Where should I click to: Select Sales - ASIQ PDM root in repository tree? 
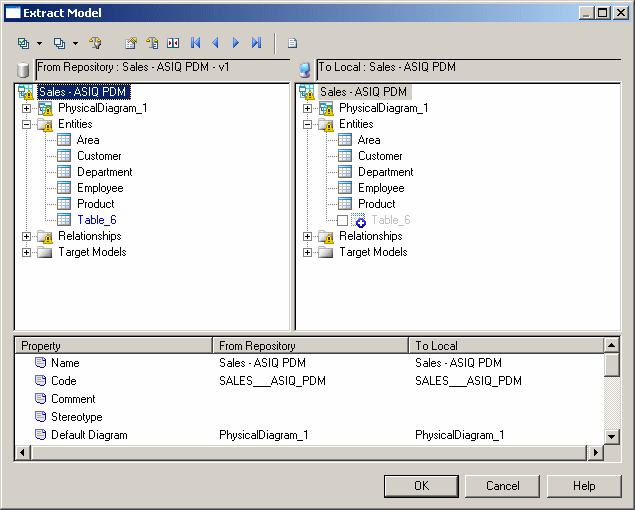pos(83,92)
